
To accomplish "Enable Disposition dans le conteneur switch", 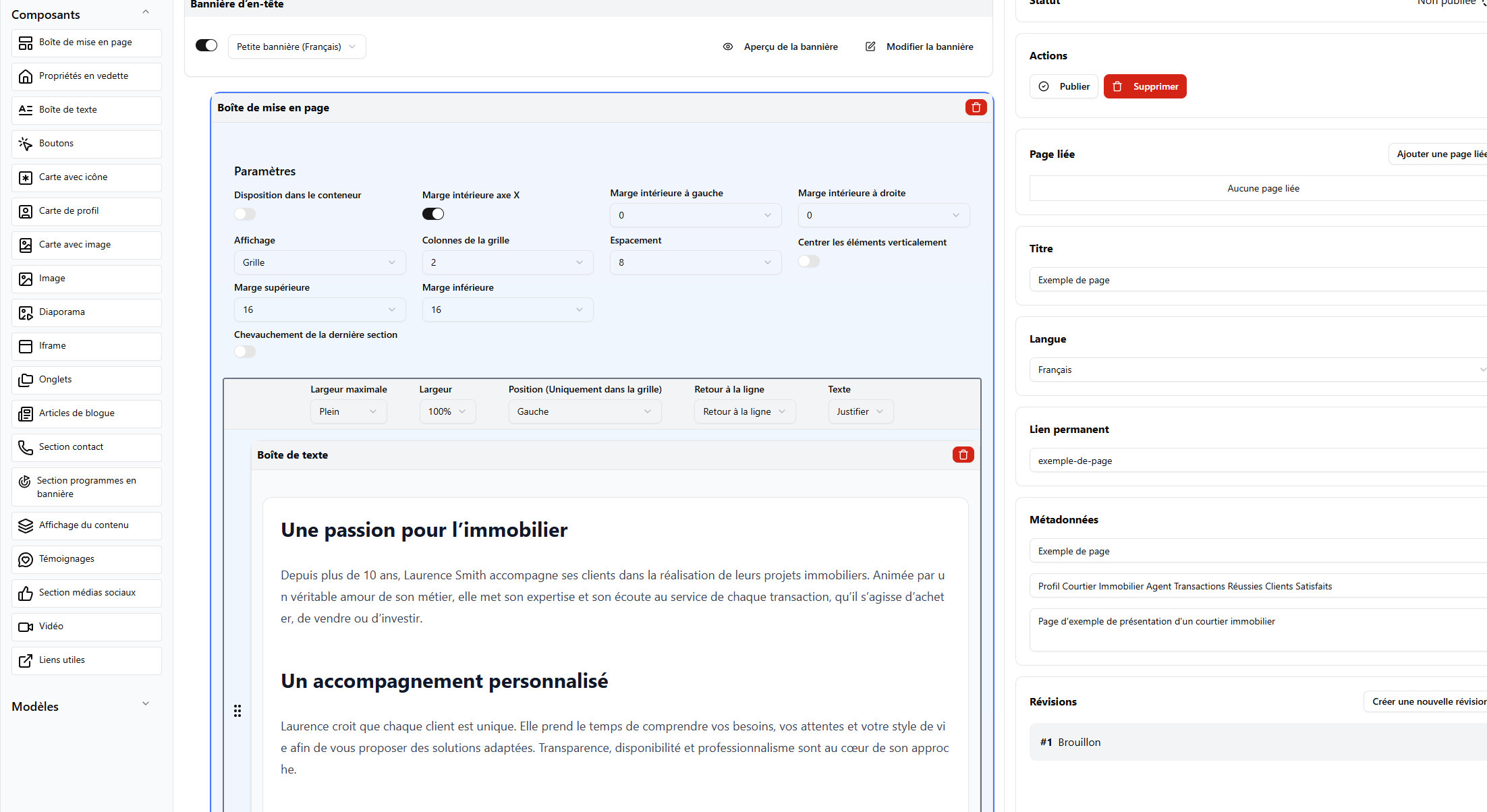I will click(245, 214).
